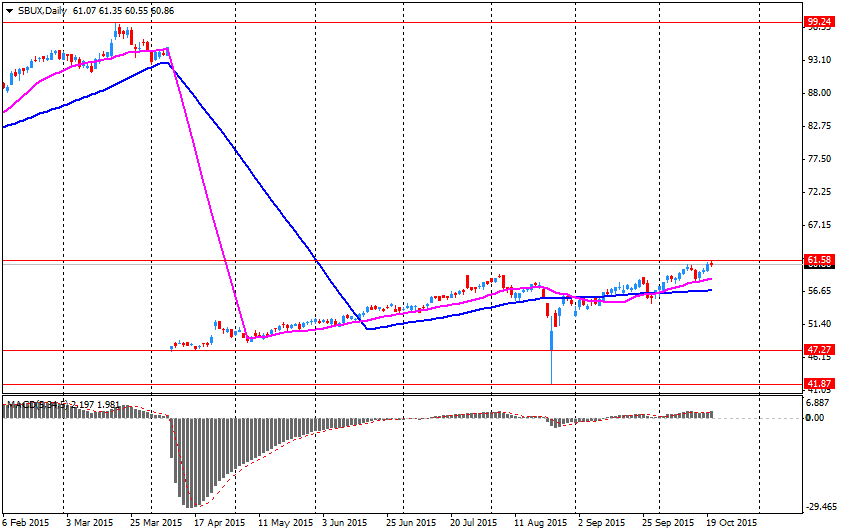842x531 pixels.
Task: Click the 3 Mar 2015 date label
Action: pyautogui.click(x=90, y=522)
